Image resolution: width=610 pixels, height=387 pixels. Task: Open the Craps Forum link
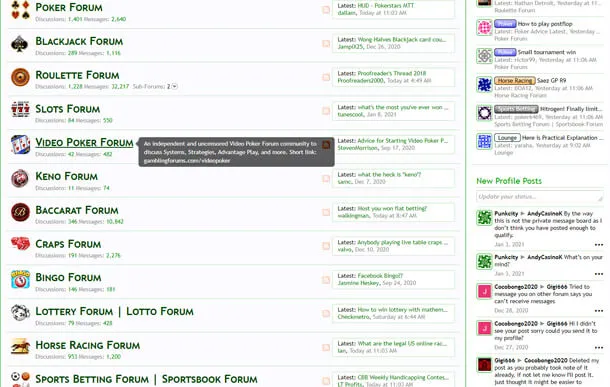coord(68,244)
